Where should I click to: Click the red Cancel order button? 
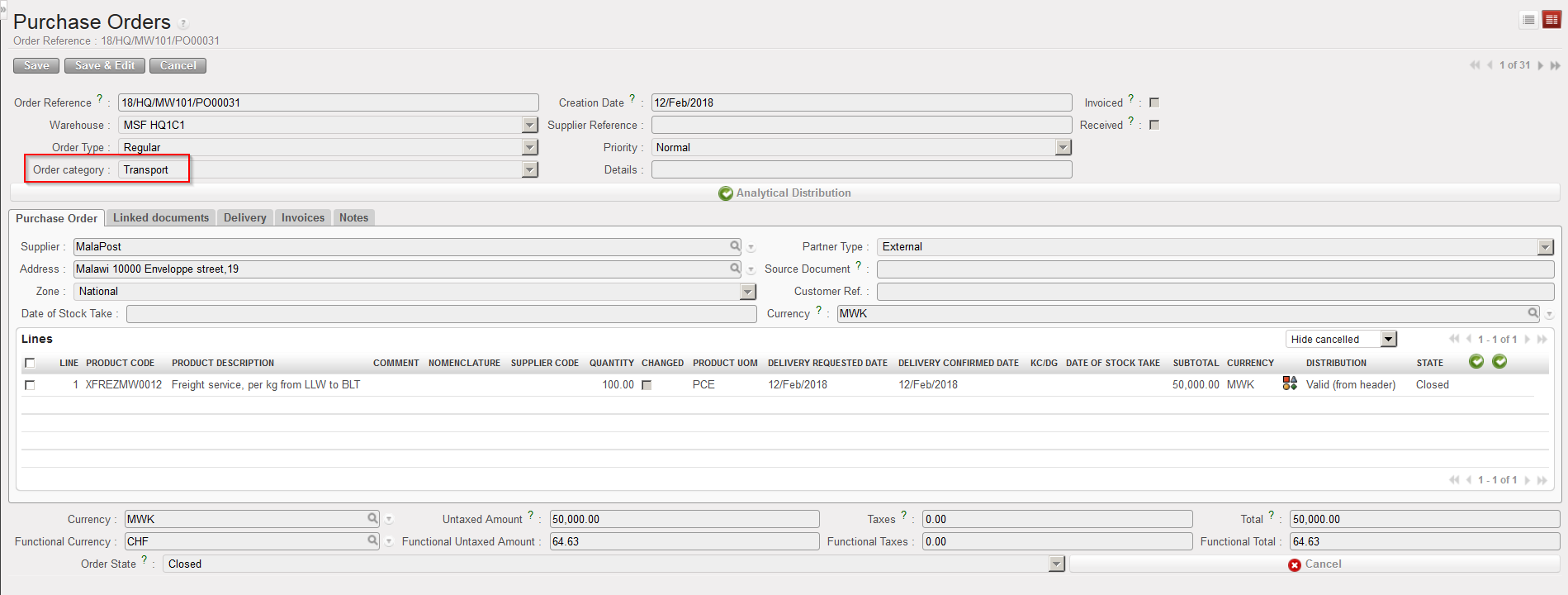(1315, 564)
